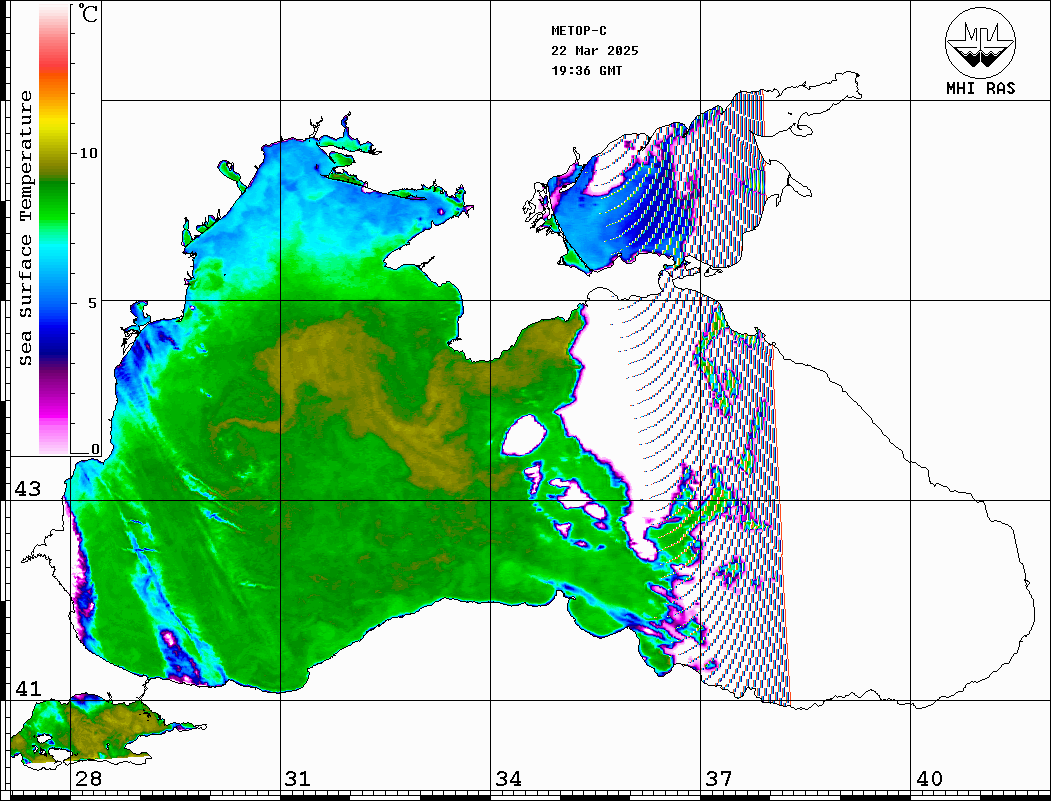This screenshot has width=1051, height=801.
Task: Click the °C unit label
Action: (87, 13)
